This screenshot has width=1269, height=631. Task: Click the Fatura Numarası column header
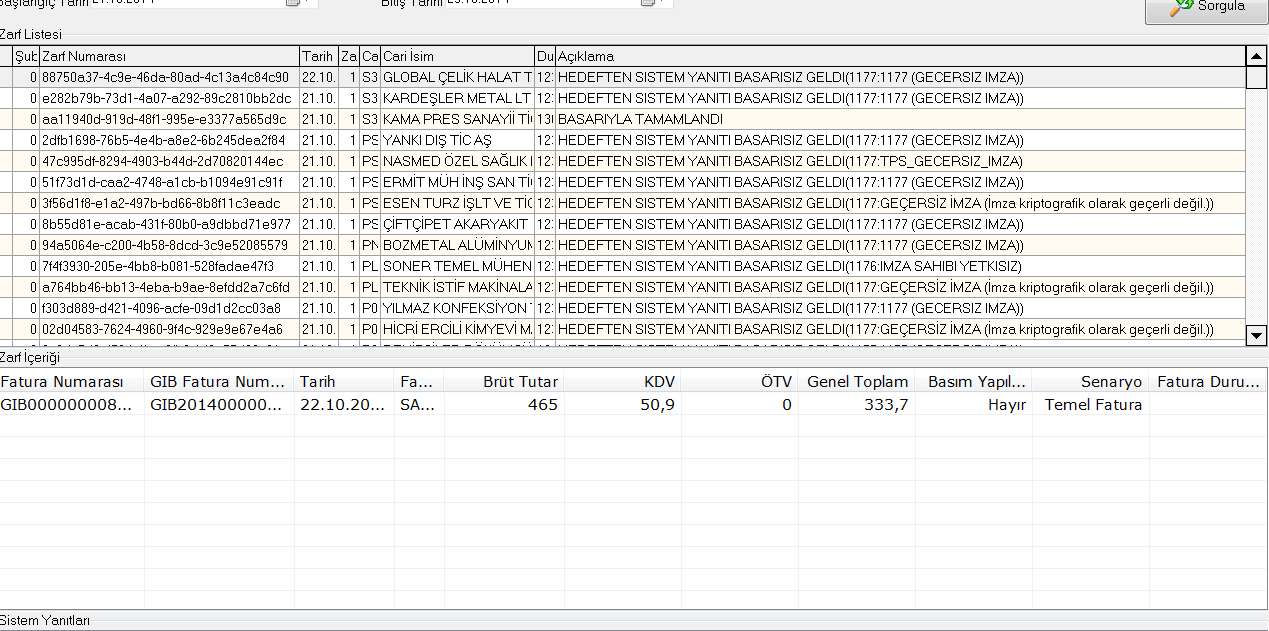72,381
